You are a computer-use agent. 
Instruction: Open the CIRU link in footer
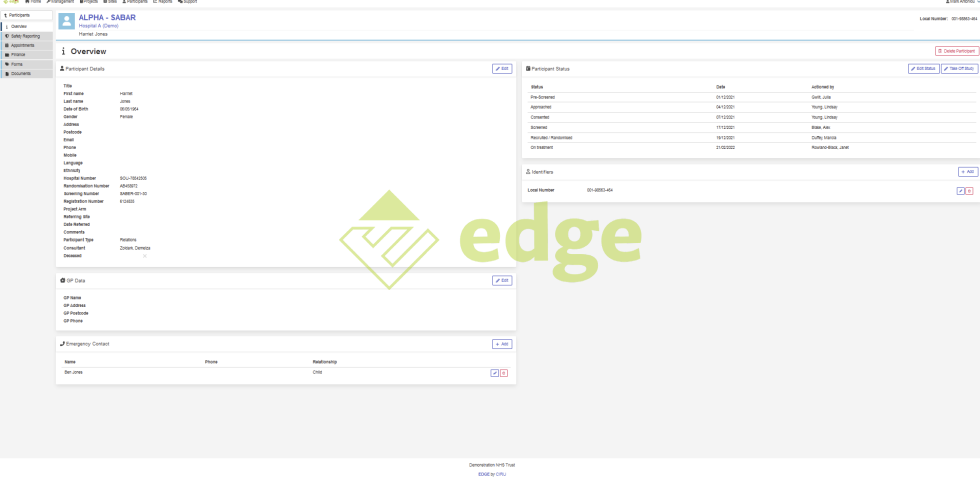pos(501,474)
